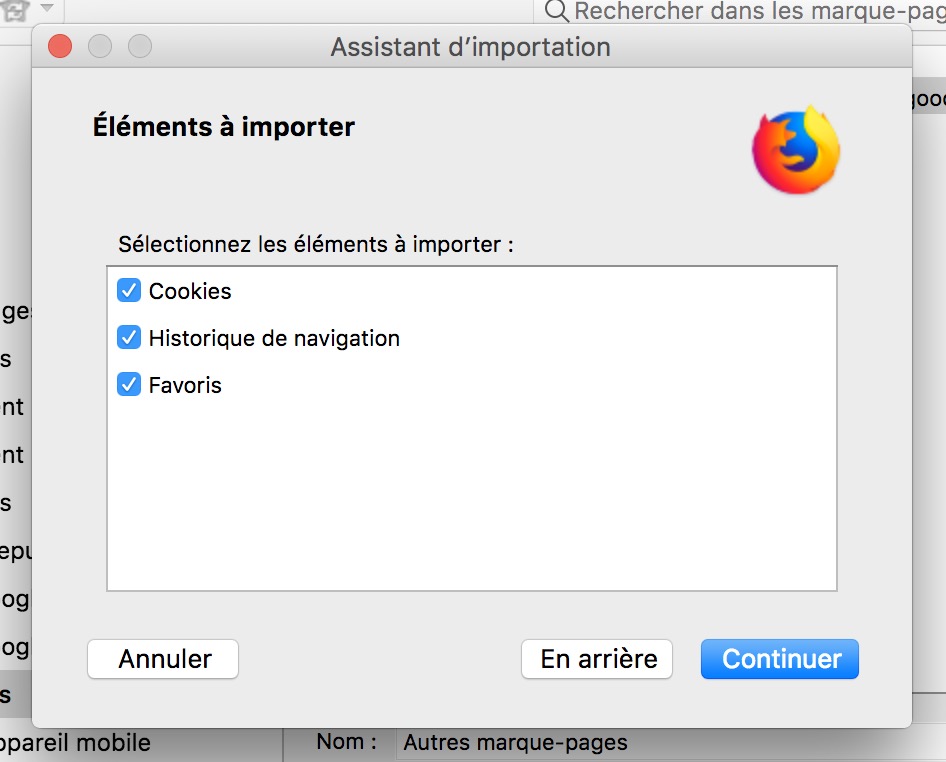
Task: Click the grayed-out zoom window button
Action: (140, 46)
